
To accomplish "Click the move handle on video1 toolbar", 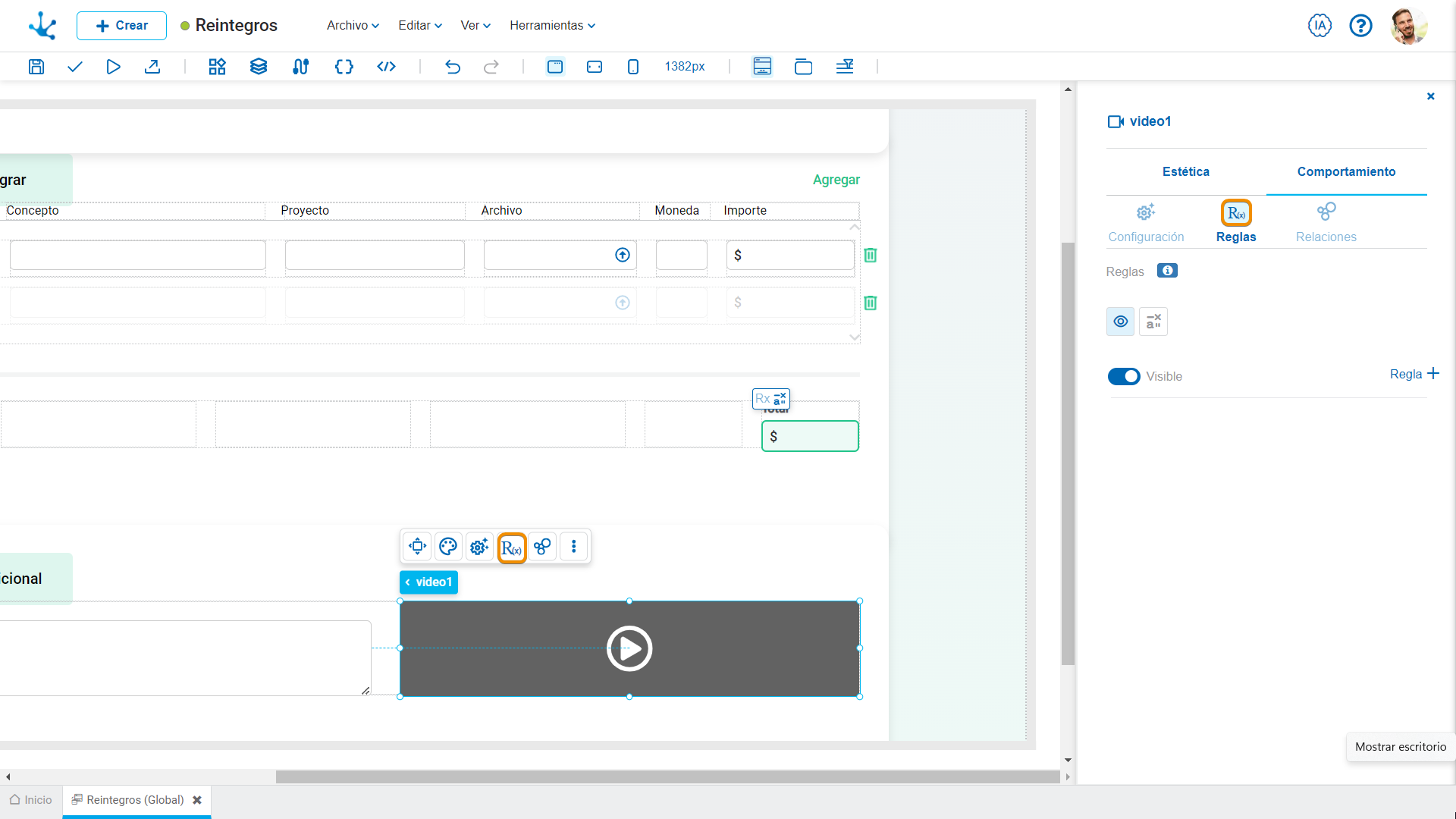I will 417,546.
